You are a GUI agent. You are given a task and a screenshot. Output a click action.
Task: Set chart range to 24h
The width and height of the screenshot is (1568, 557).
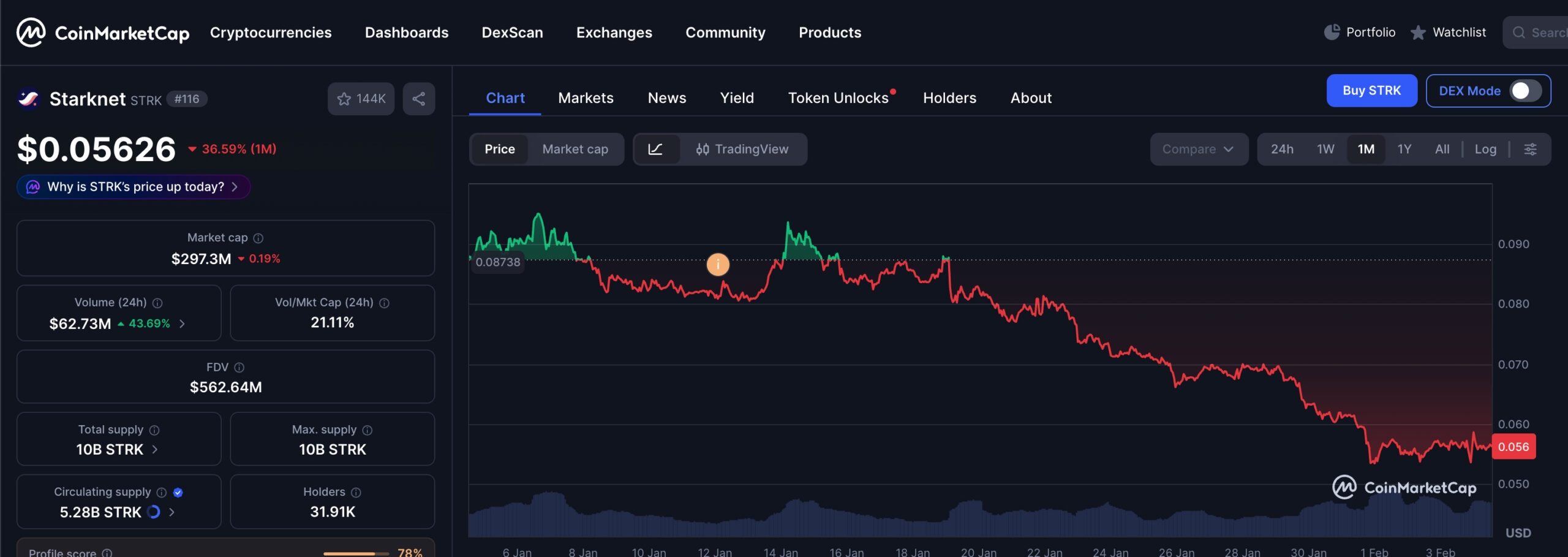click(x=1282, y=149)
